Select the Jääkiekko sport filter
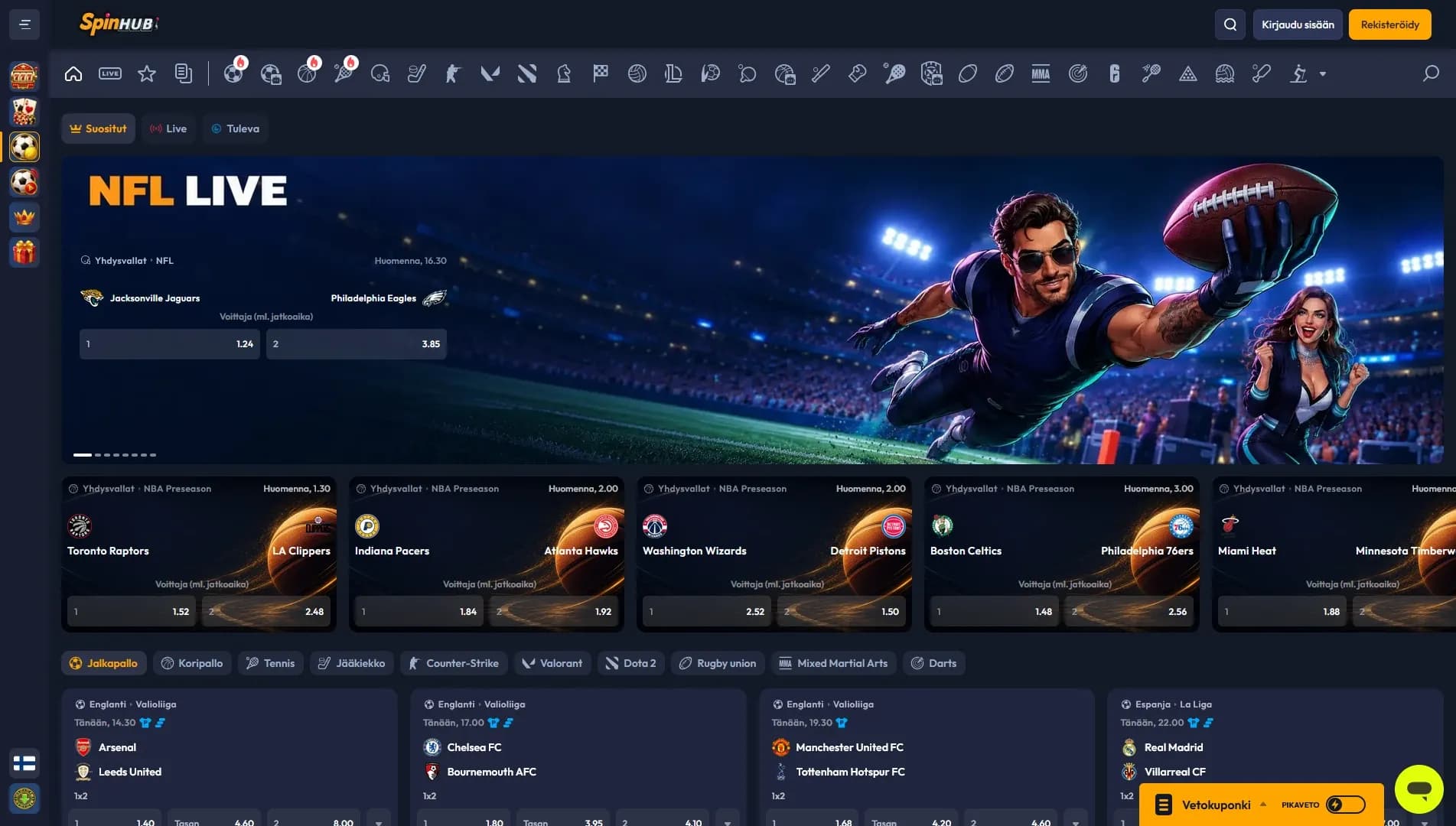The width and height of the screenshot is (1456, 826). [352, 663]
